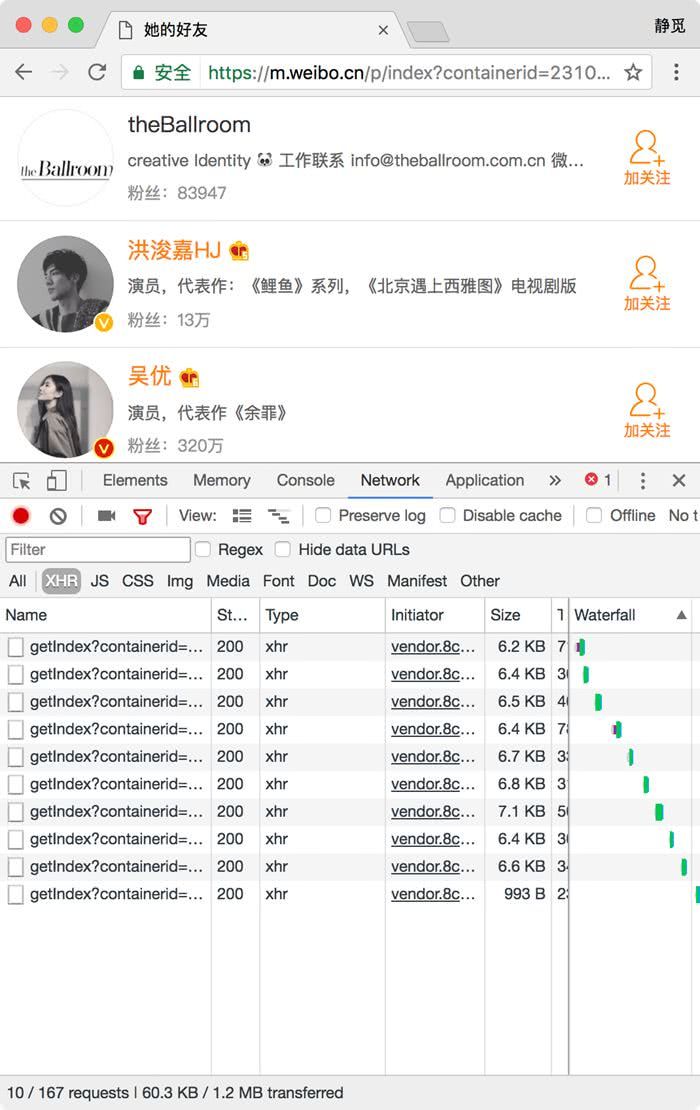
Task: Sort by the Waterfall column arrow
Action: pyautogui.click(x=682, y=615)
